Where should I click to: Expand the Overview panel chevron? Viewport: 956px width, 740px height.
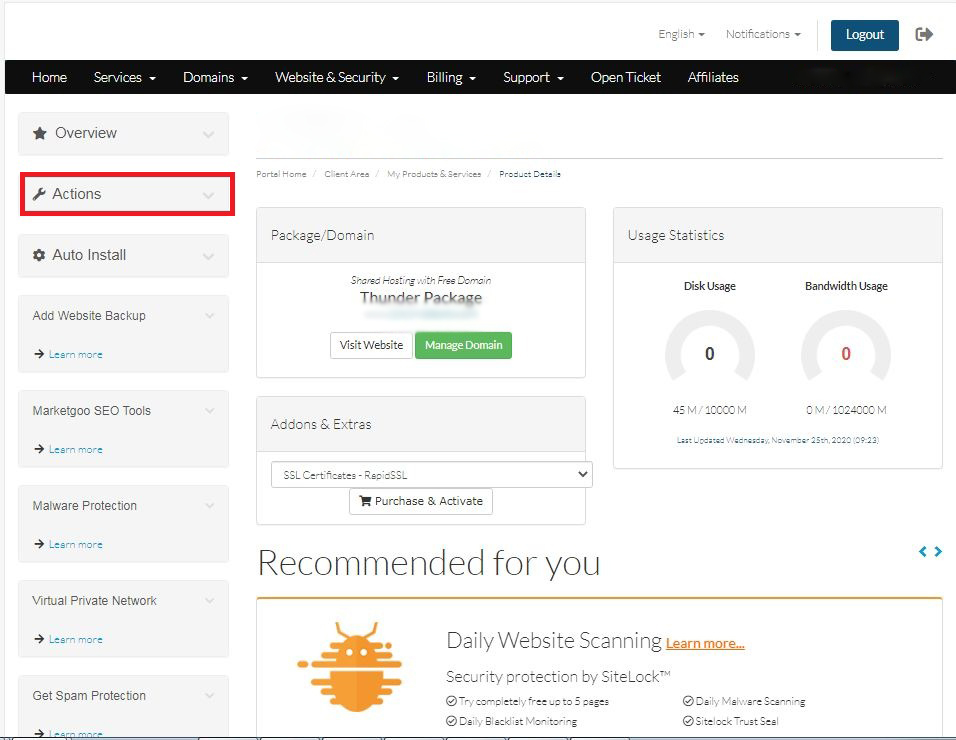click(x=208, y=134)
